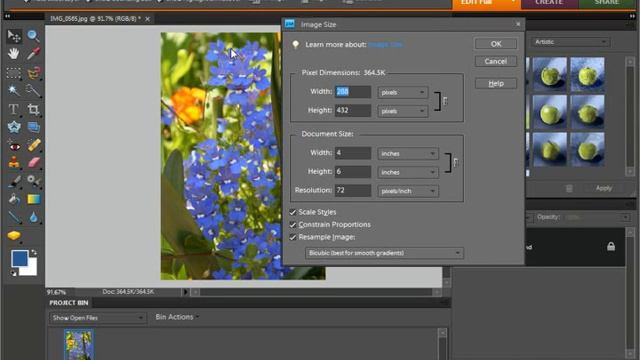Click Cancel in Image Size dialog
Screen dimensions: 640x360
(x=496, y=61)
